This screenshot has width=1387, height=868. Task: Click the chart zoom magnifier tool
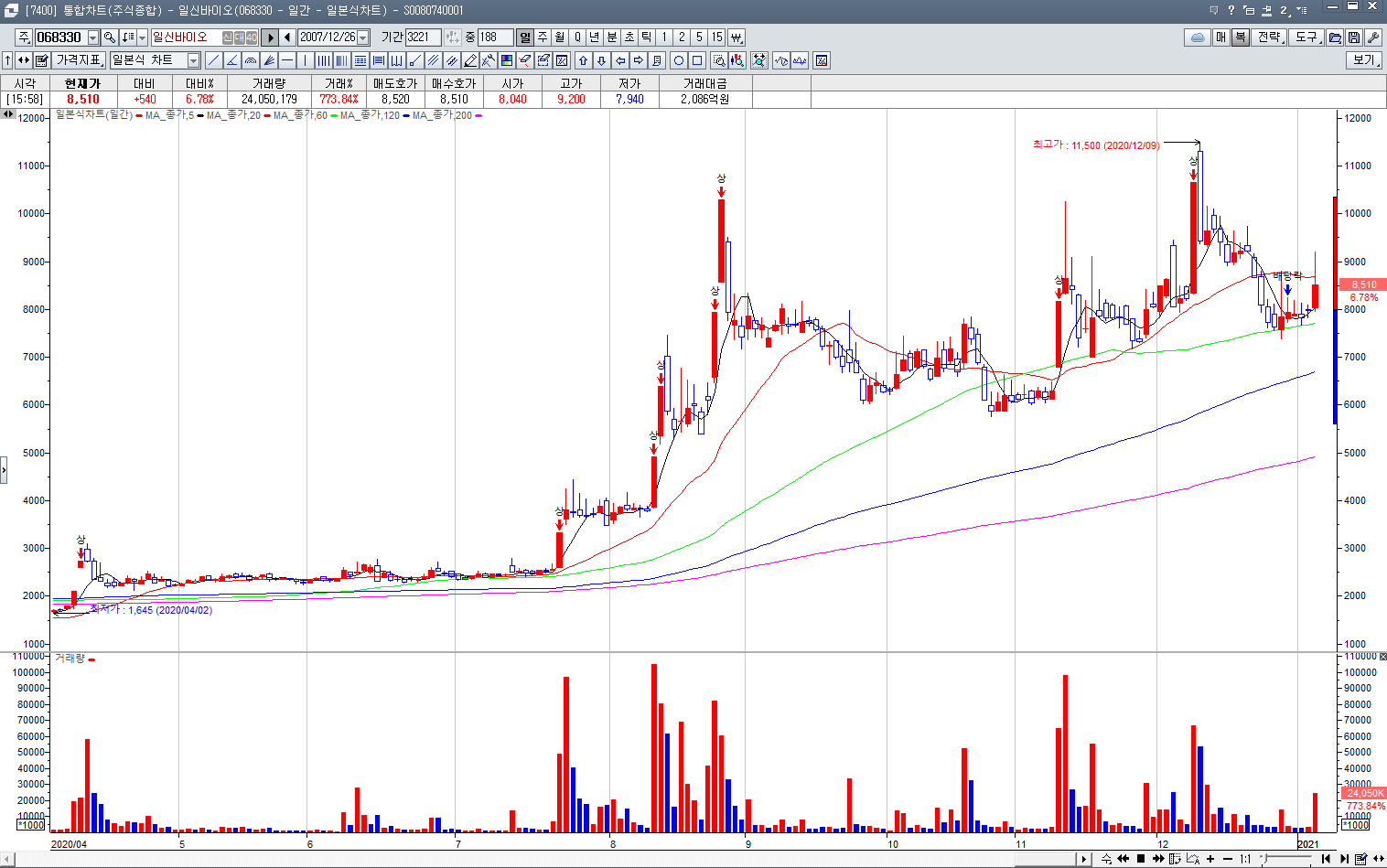(x=719, y=60)
